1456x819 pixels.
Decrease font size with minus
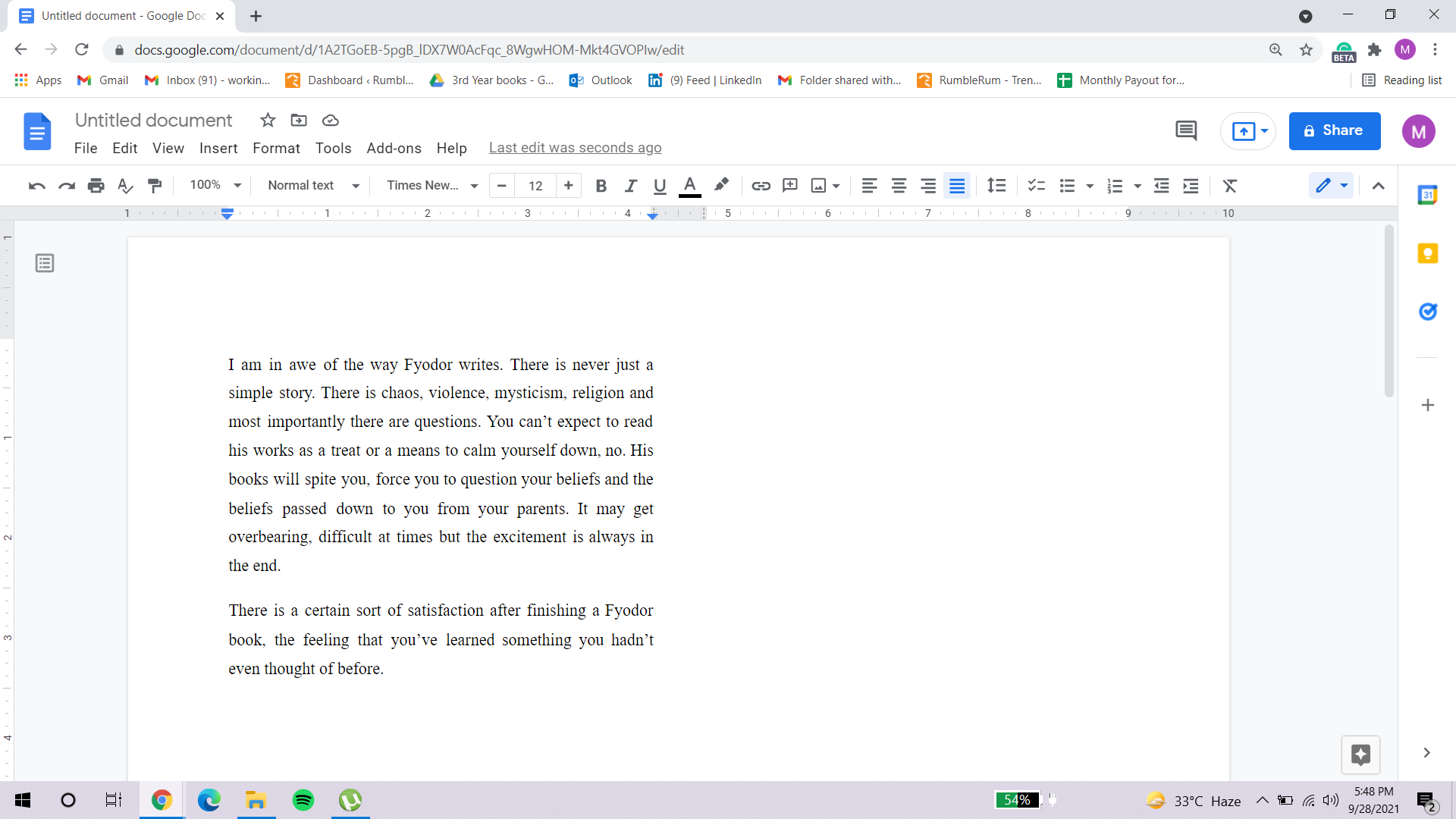502,186
